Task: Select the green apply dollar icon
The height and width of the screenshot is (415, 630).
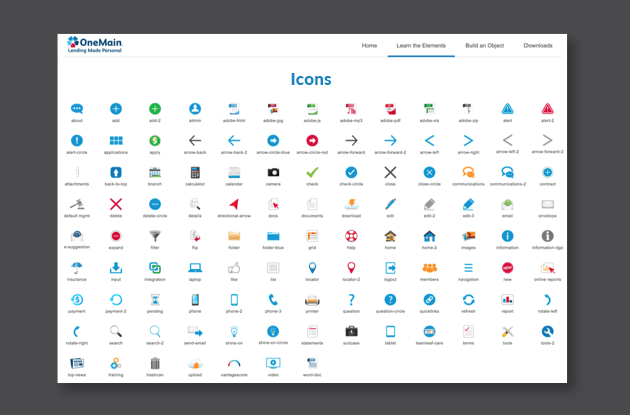Action: pos(155,141)
